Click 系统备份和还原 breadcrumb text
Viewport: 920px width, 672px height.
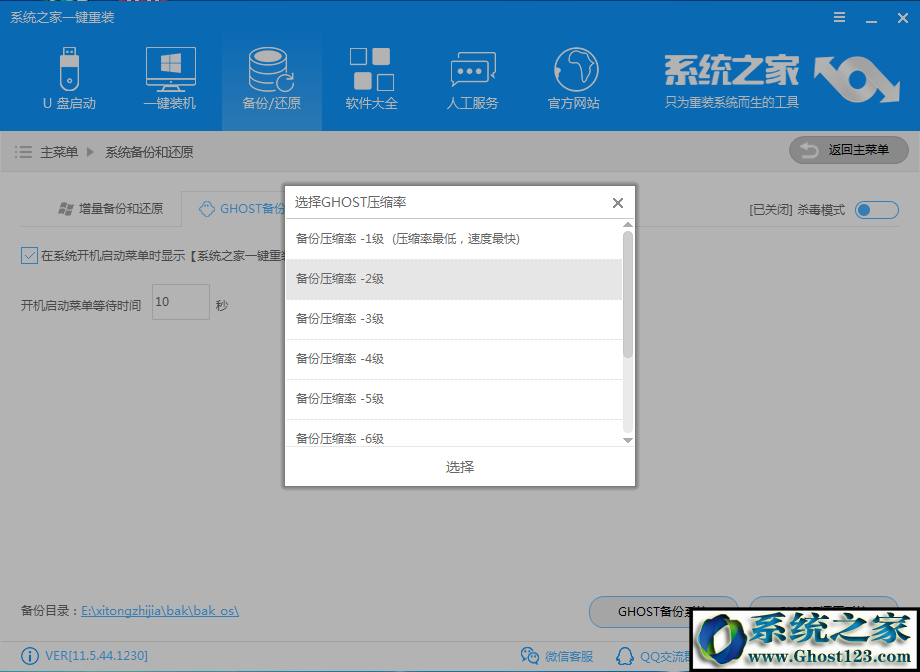tap(149, 153)
